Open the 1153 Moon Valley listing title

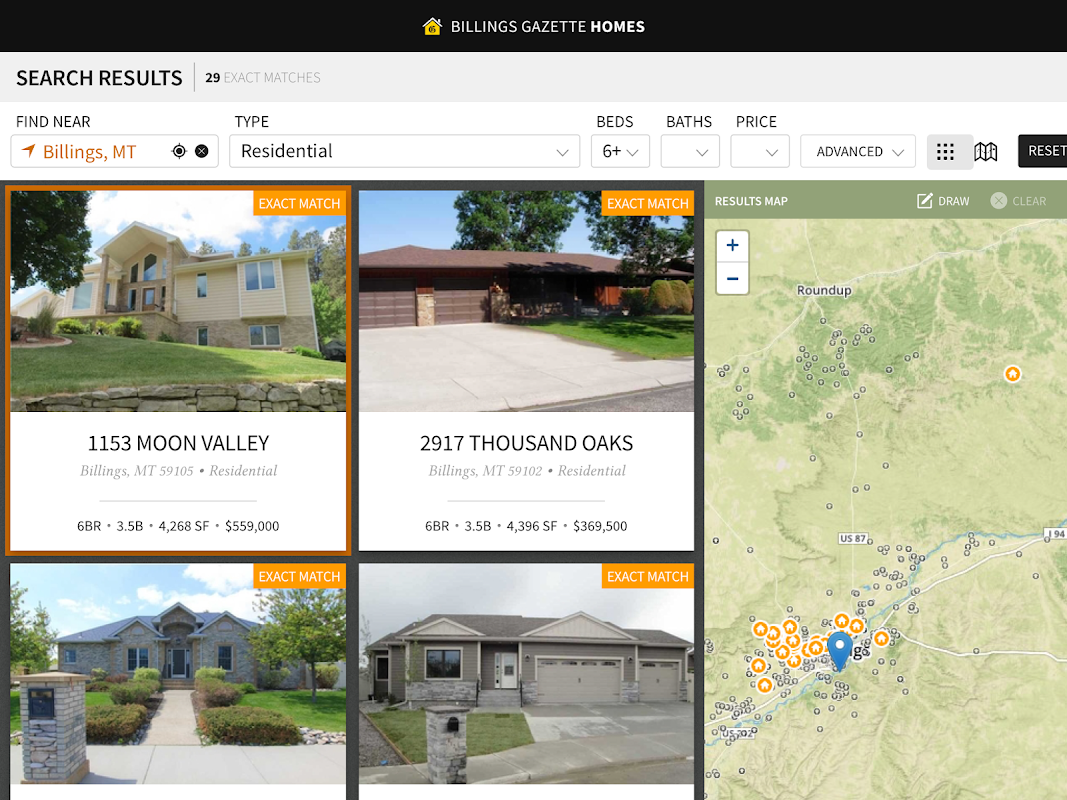tap(178, 444)
